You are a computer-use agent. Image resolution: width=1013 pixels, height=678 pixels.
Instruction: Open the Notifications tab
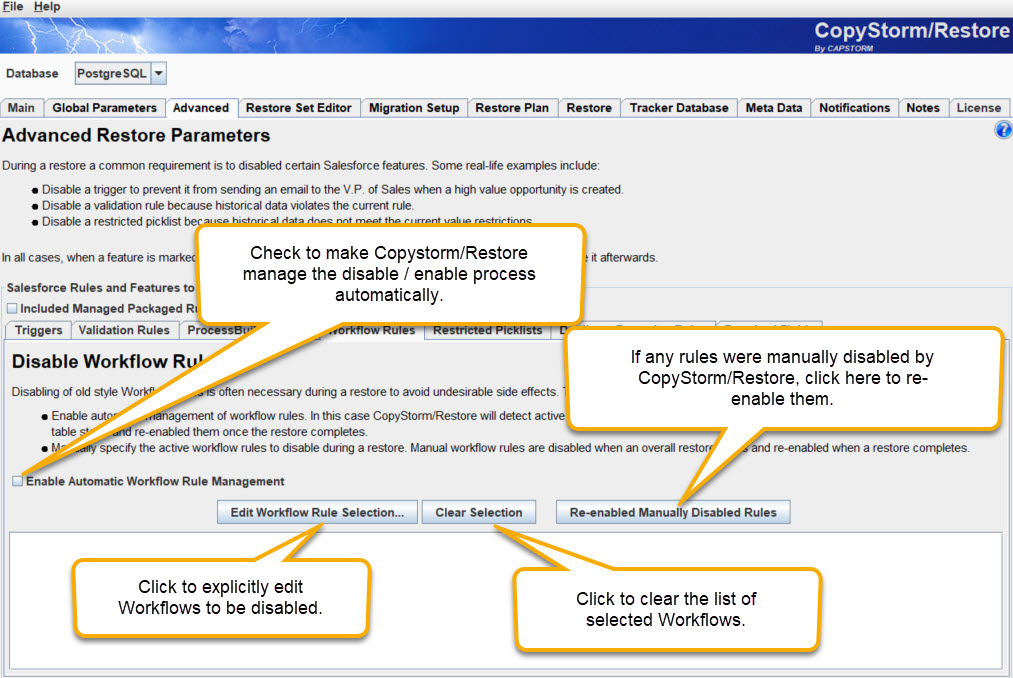[x=855, y=108]
